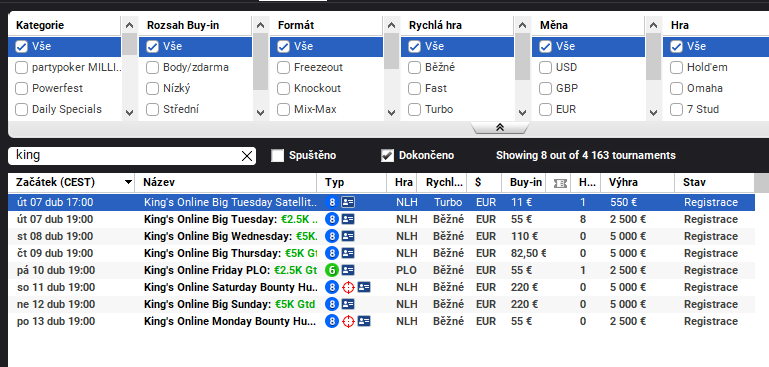This screenshot has height=367, width=769.
Task: Check the Turbo speed checkbox
Action: click(414, 109)
